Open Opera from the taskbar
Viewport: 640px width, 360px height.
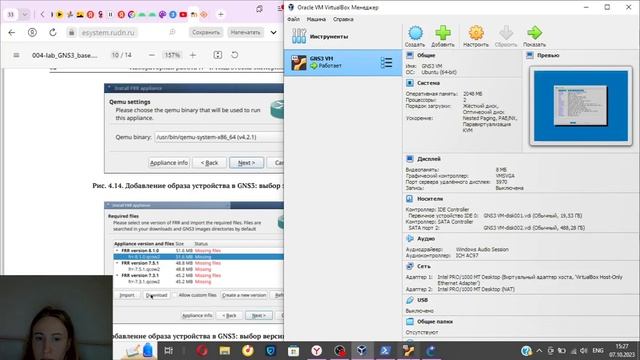tap(202, 350)
